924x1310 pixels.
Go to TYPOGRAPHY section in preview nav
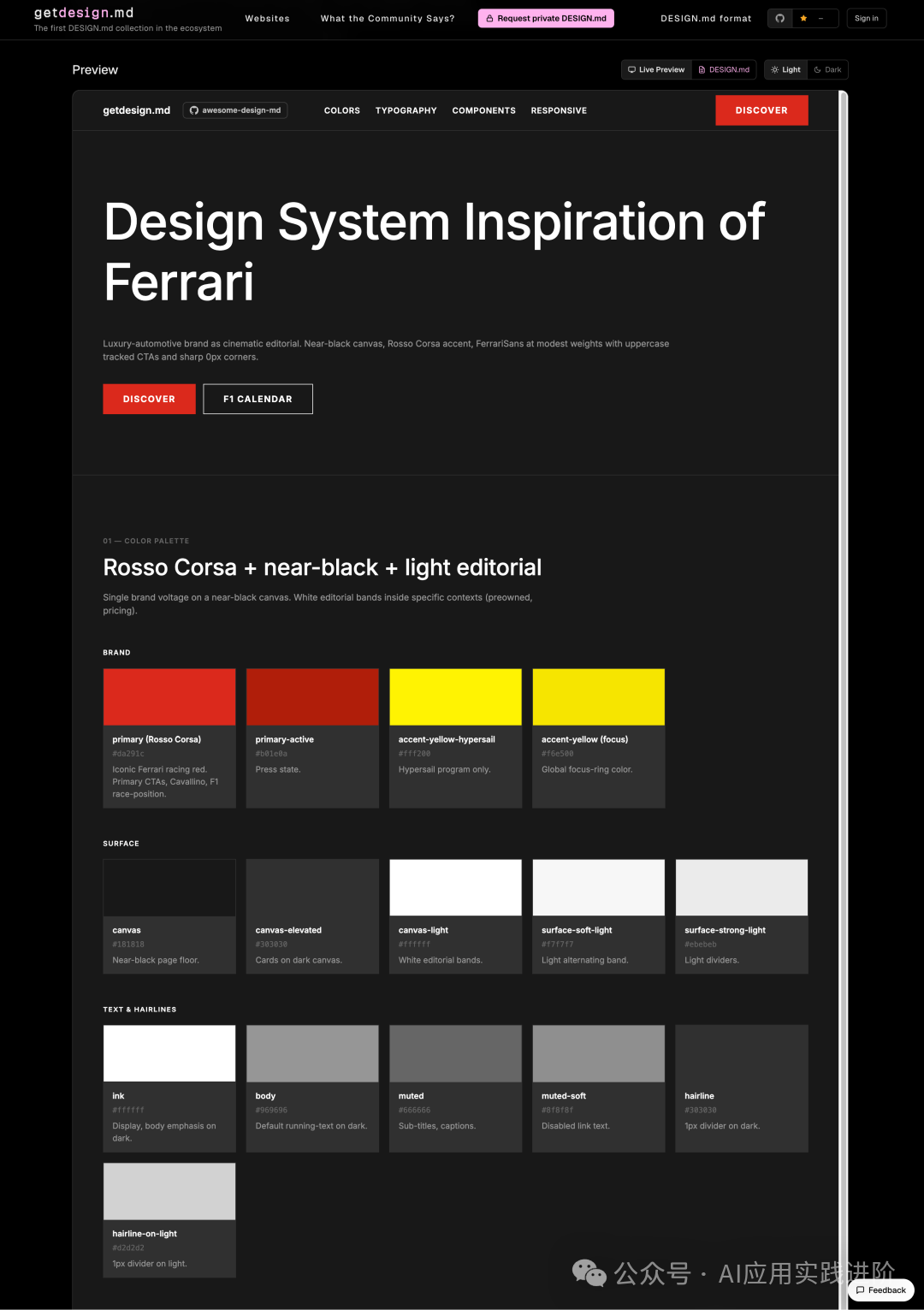(x=406, y=110)
